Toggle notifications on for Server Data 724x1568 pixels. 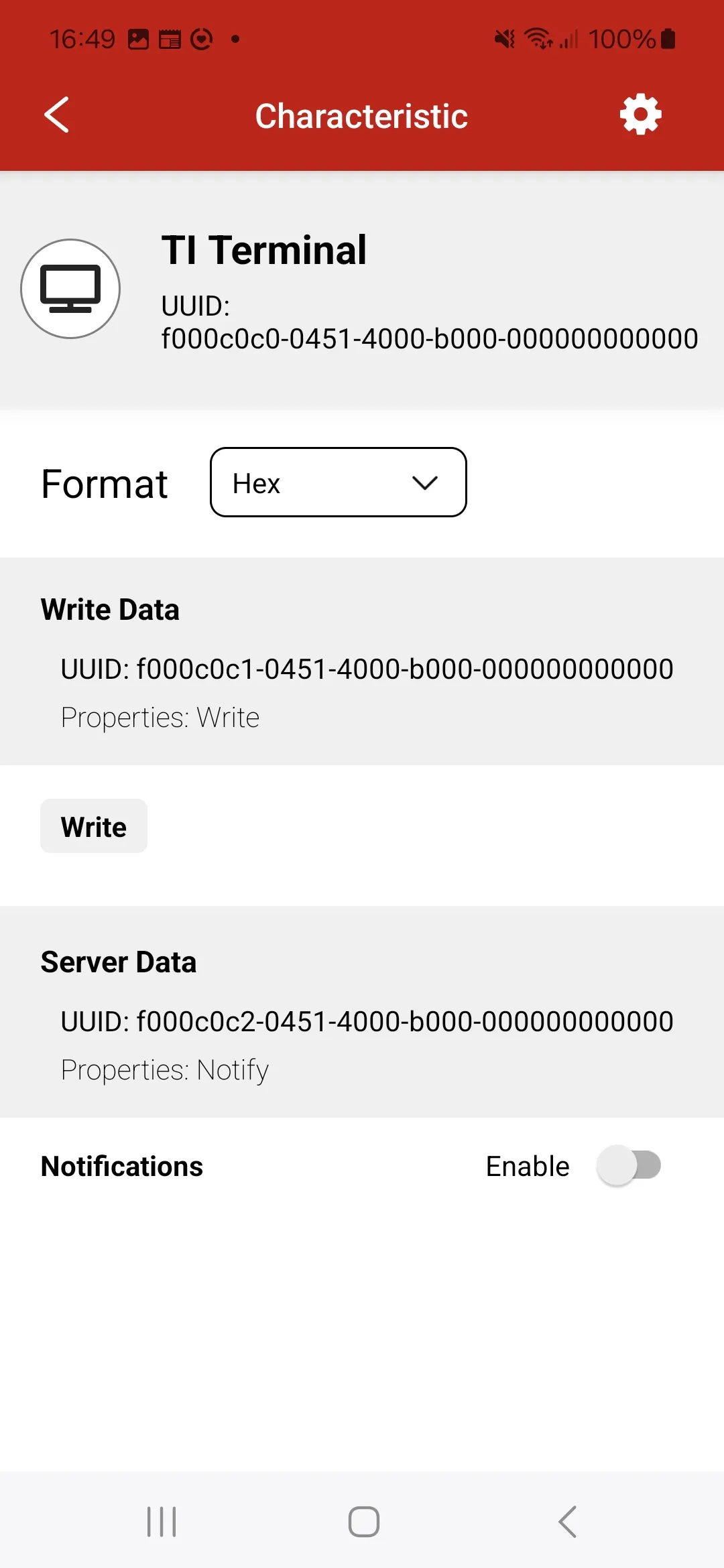[x=629, y=1166]
